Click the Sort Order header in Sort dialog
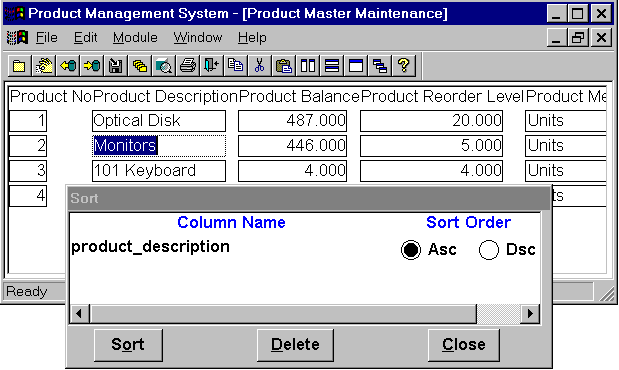The image size is (619, 370). pyautogui.click(x=469, y=222)
